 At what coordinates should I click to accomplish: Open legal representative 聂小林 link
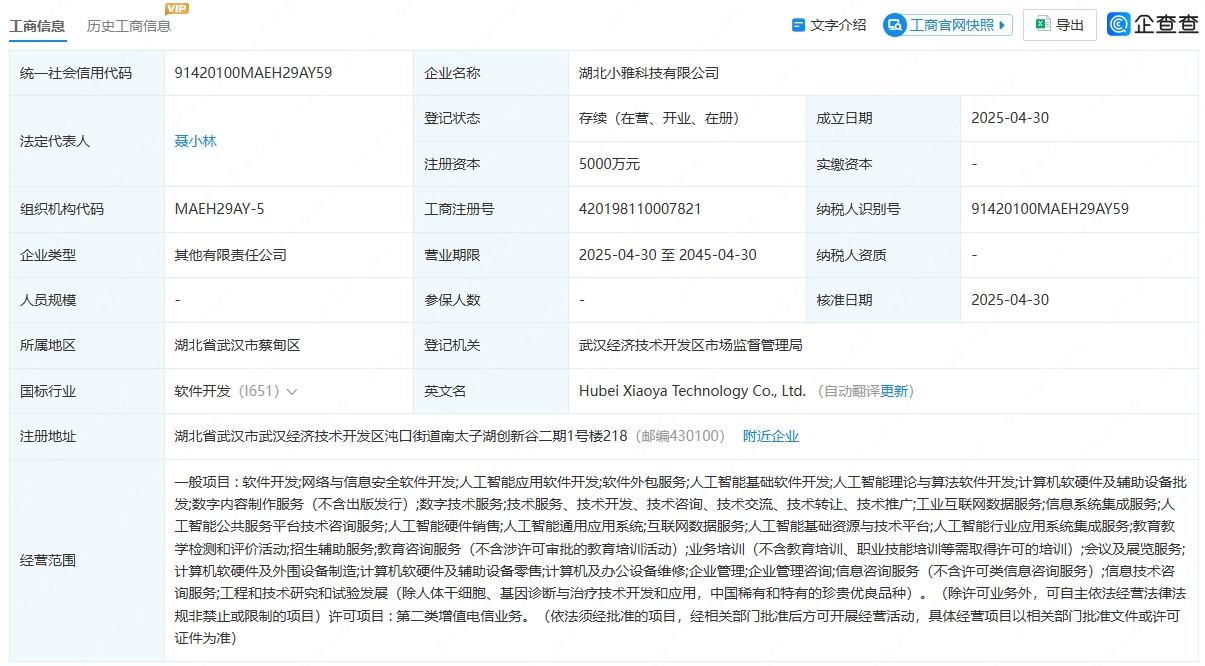pos(195,141)
